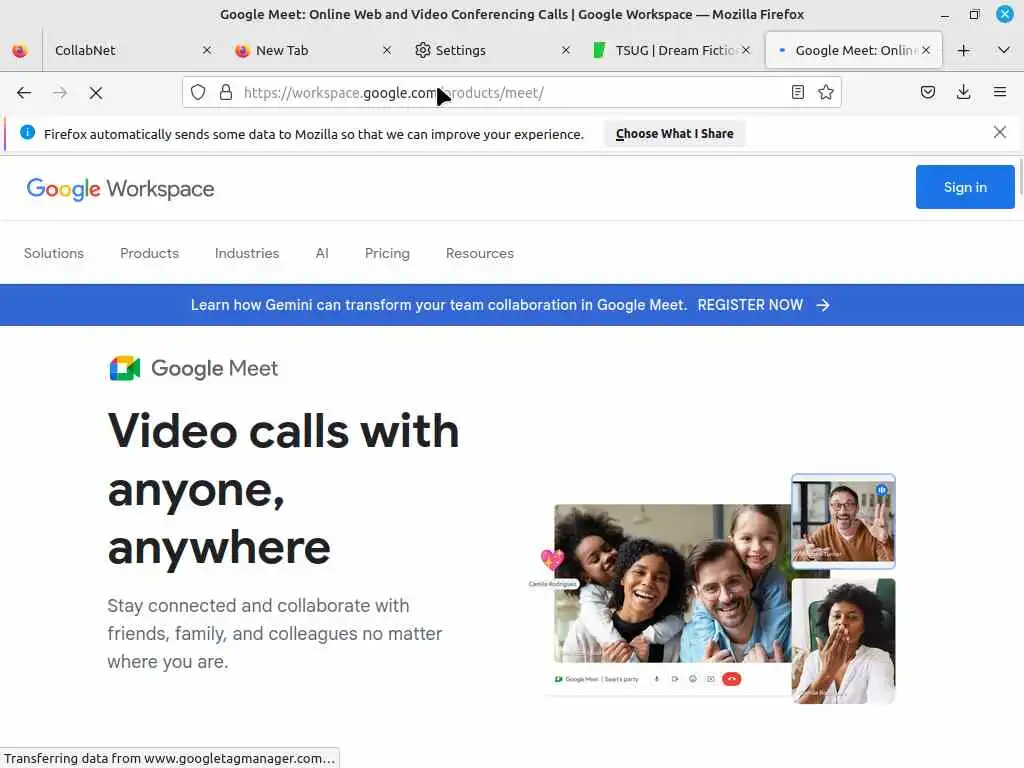Image resolution: width=1024 pixels, height=768 pixels.
Task: Click the heart emoji reaction icon
Action: point(552,560)
